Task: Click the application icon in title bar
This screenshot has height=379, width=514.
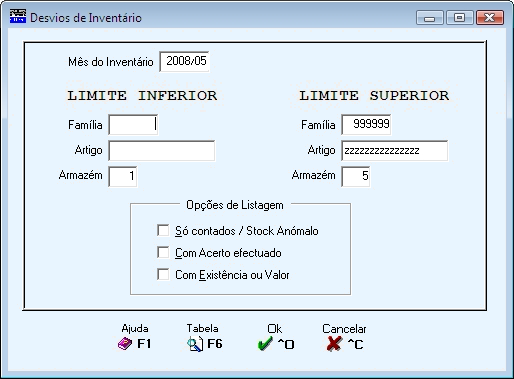Action: 18,16
